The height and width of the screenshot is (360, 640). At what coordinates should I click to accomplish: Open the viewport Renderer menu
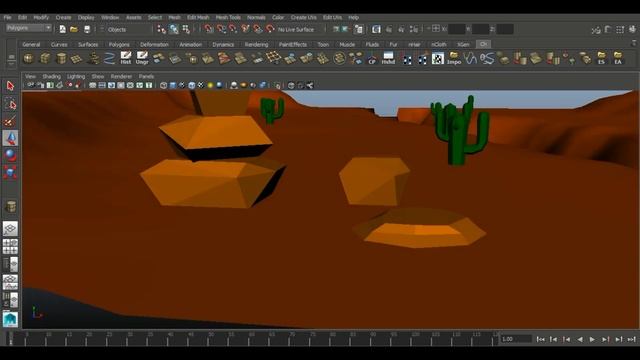point(121,76)
